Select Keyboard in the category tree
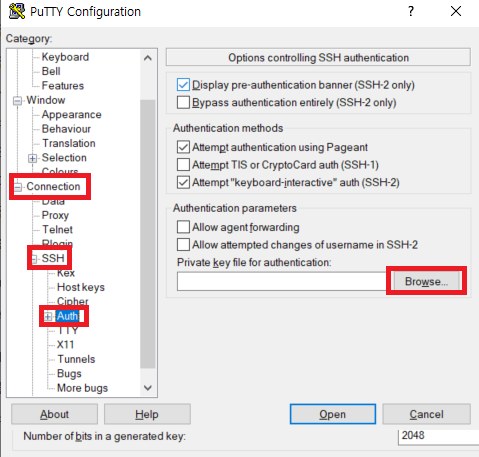 tap(65, 57)
